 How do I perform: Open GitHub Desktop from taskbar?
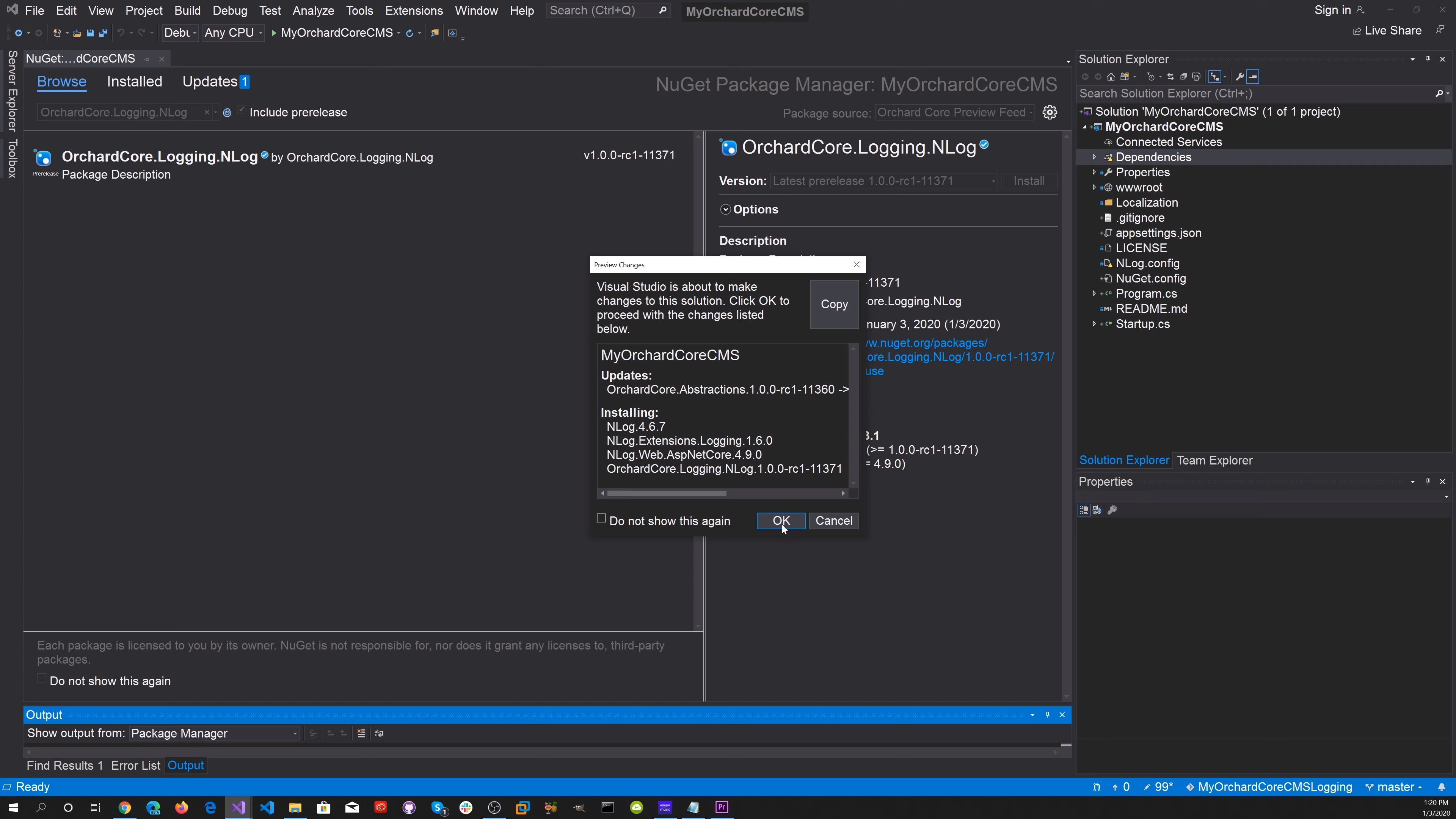point(409,807)
